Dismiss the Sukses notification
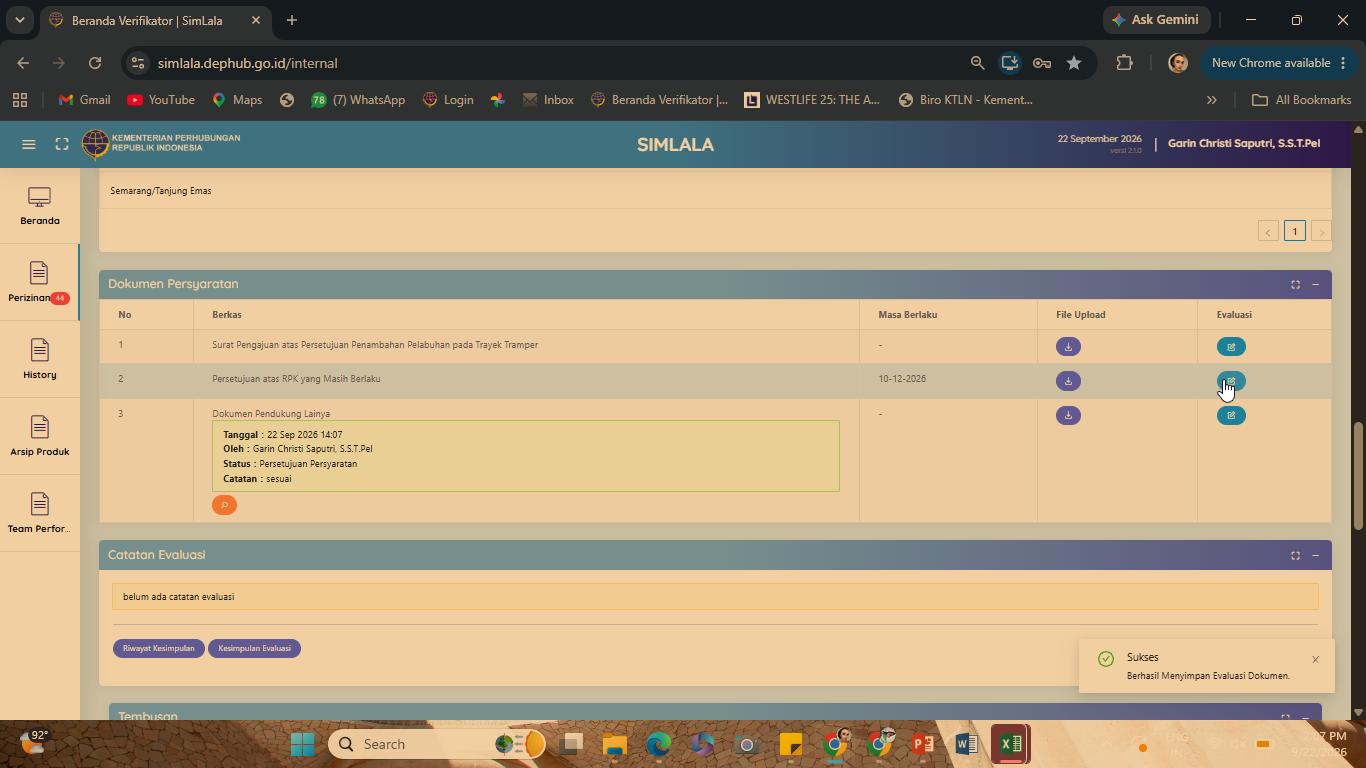The width and height of the screenshot is (1366, 768). click(x=1315, y=659)
